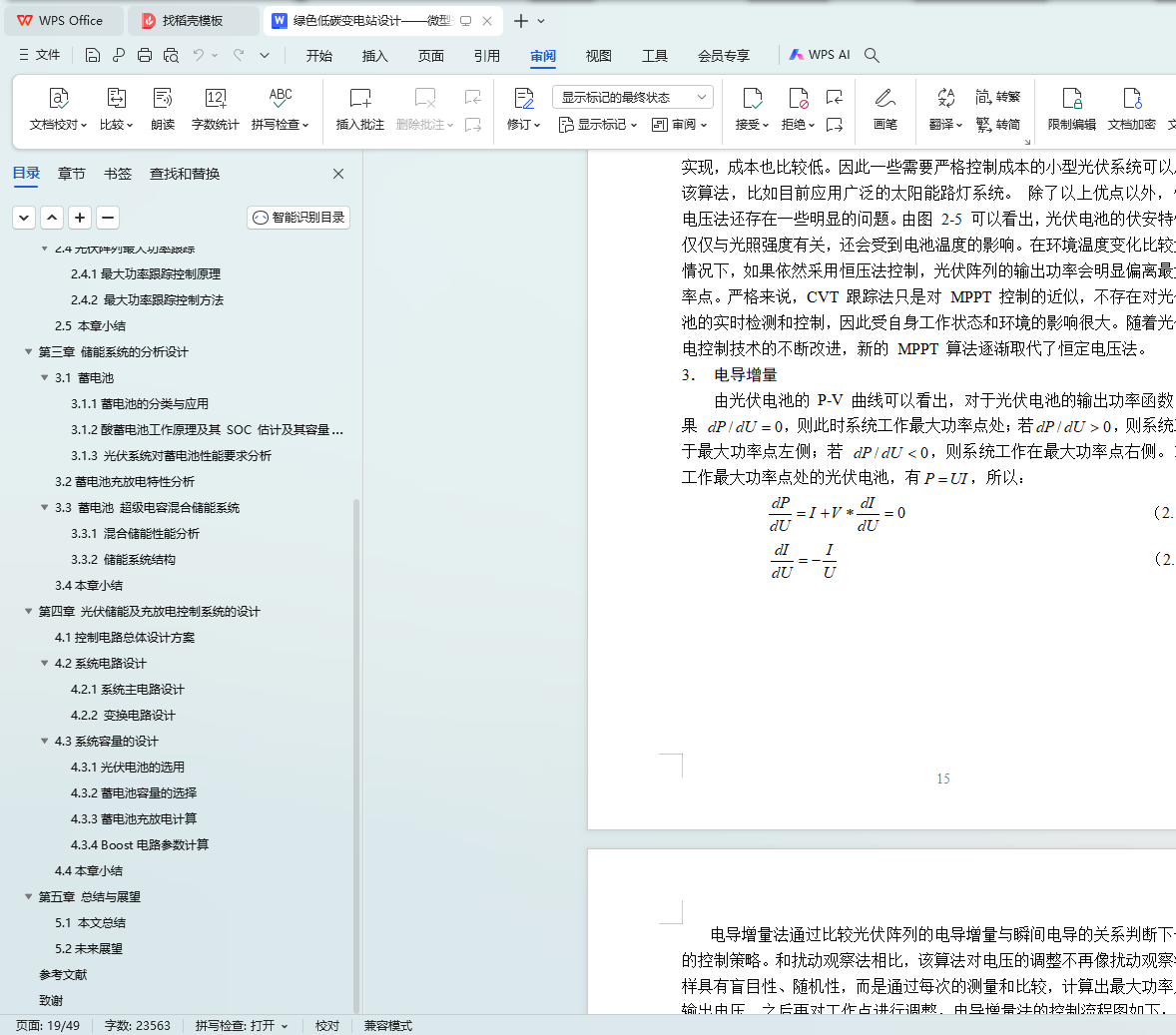Open the display-for-review dropdown (显示标记的最终状态)
Image resolution: width=1176 pixels, height=1035 pixels.
point(633,97)
